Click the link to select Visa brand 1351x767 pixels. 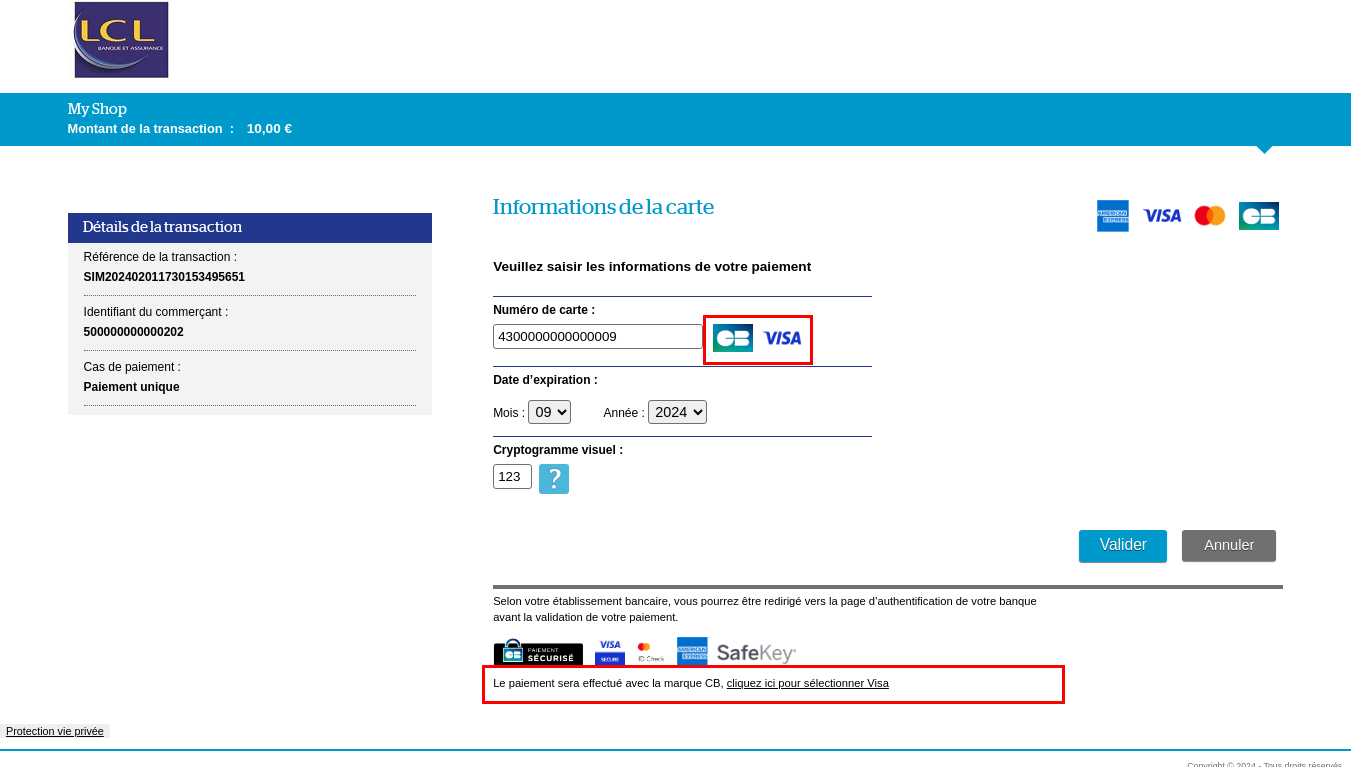pyautogui.click(x=808, y=684)
